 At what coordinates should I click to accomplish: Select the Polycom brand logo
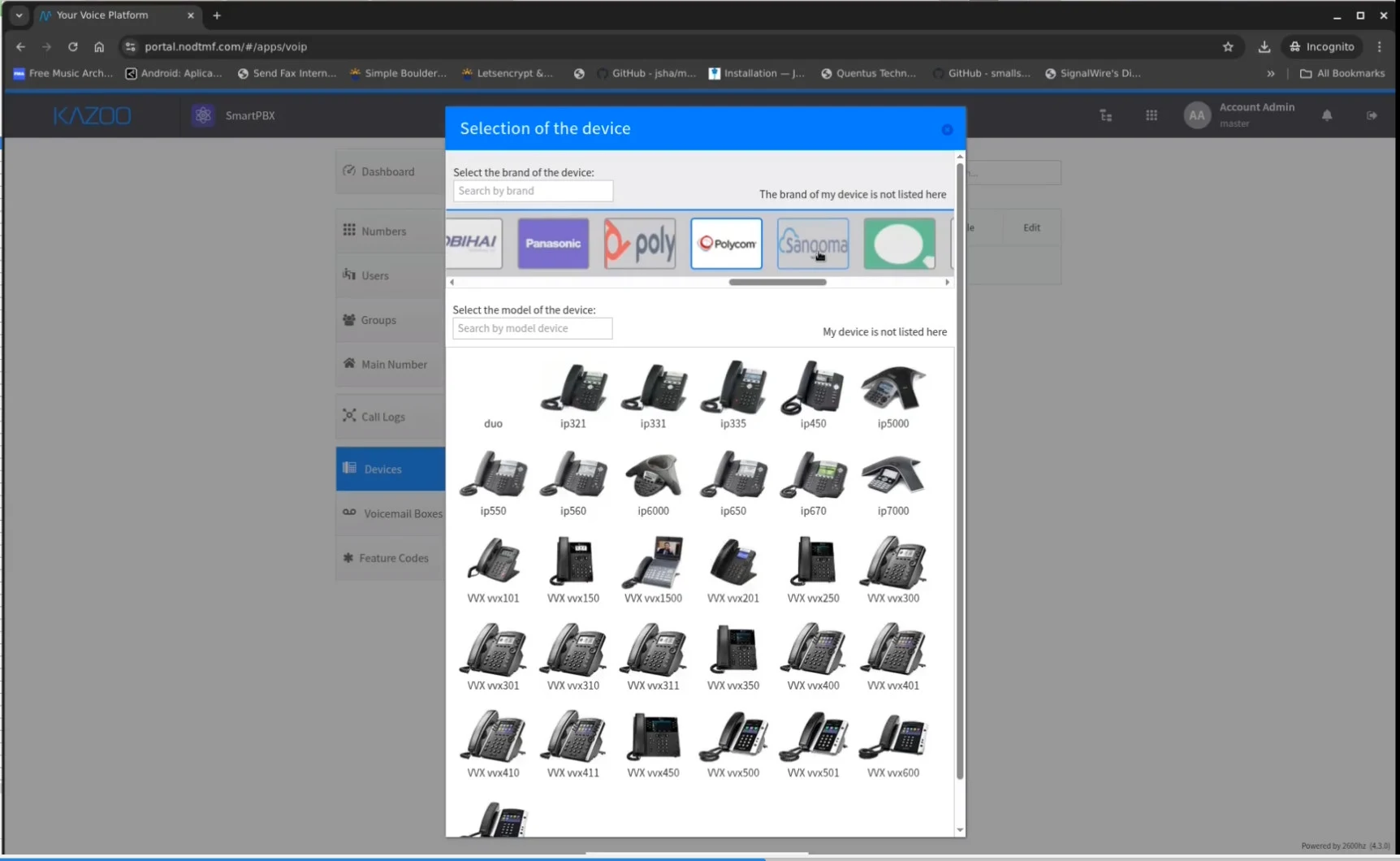(726, 244)
